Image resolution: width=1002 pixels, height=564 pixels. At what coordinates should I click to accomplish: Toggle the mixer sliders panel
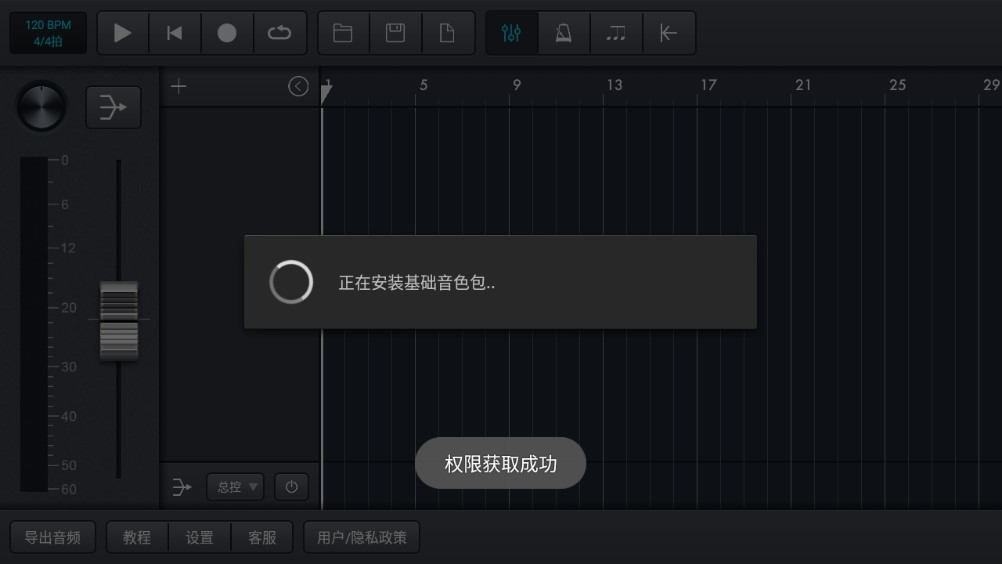click(x=511, y=33)
